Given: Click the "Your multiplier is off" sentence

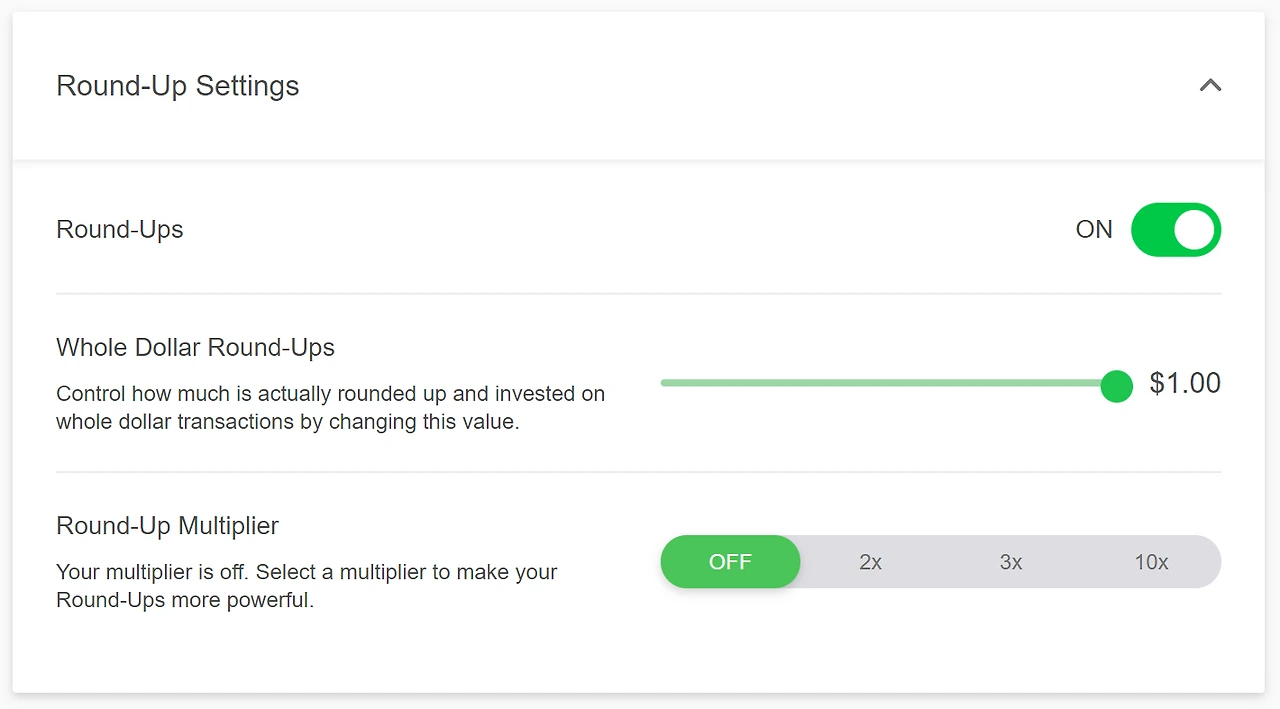Looking at the screenshot, I should (x=153, y=573).
